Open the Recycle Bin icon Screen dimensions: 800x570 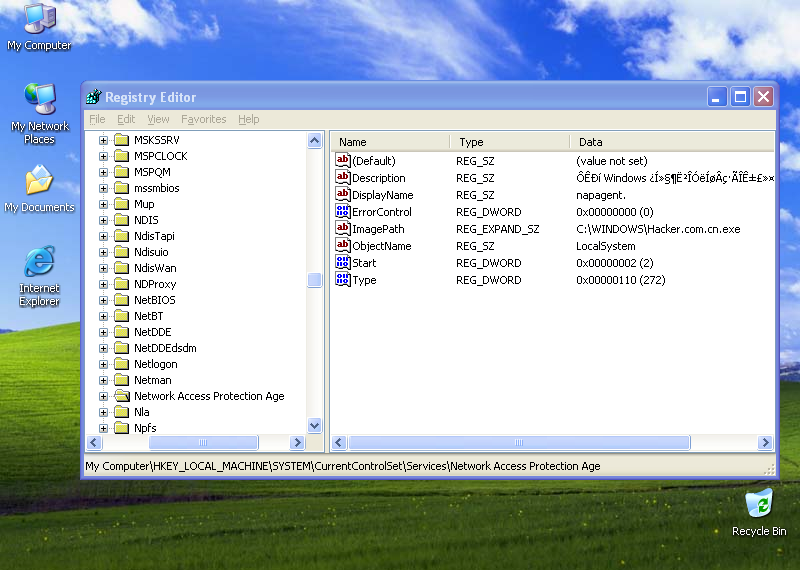(759, 512)
